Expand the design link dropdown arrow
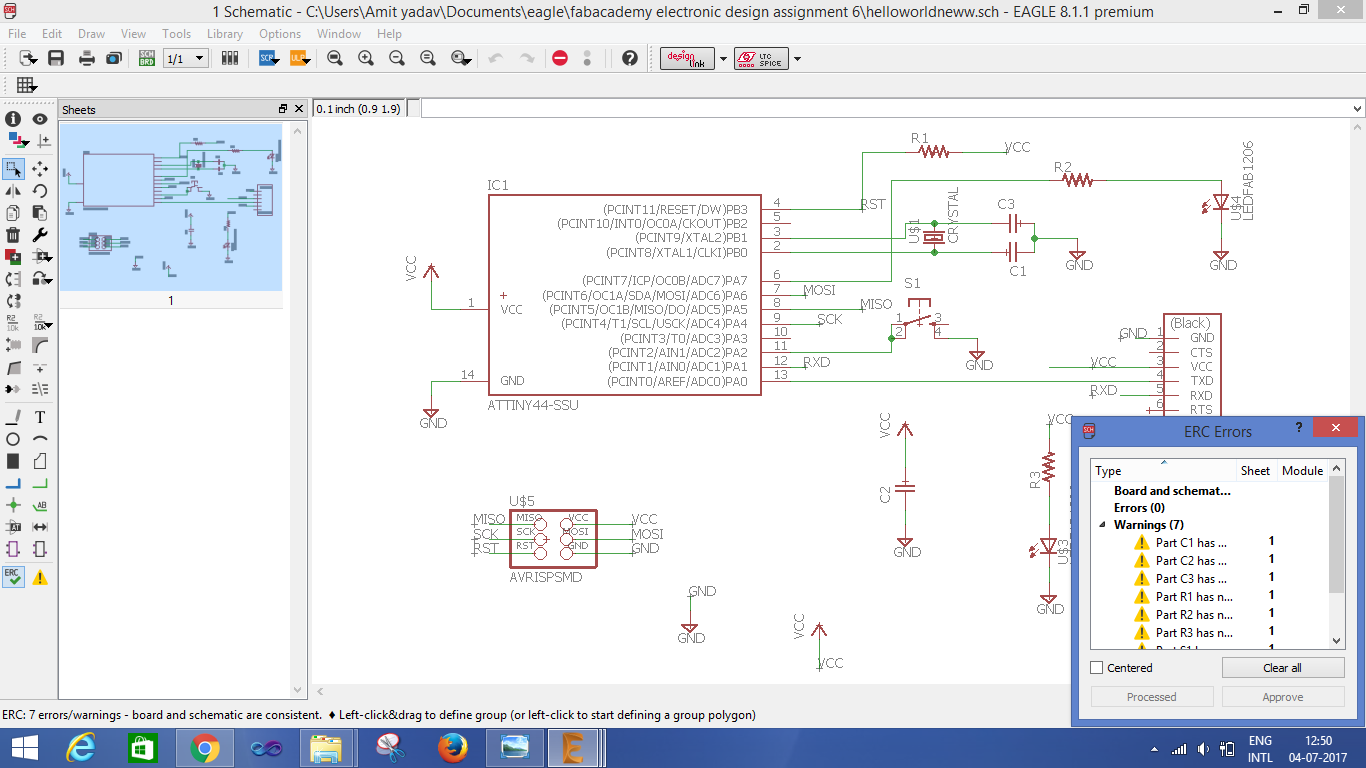The width and height of the screenshot is (1366, 768). 724,59
